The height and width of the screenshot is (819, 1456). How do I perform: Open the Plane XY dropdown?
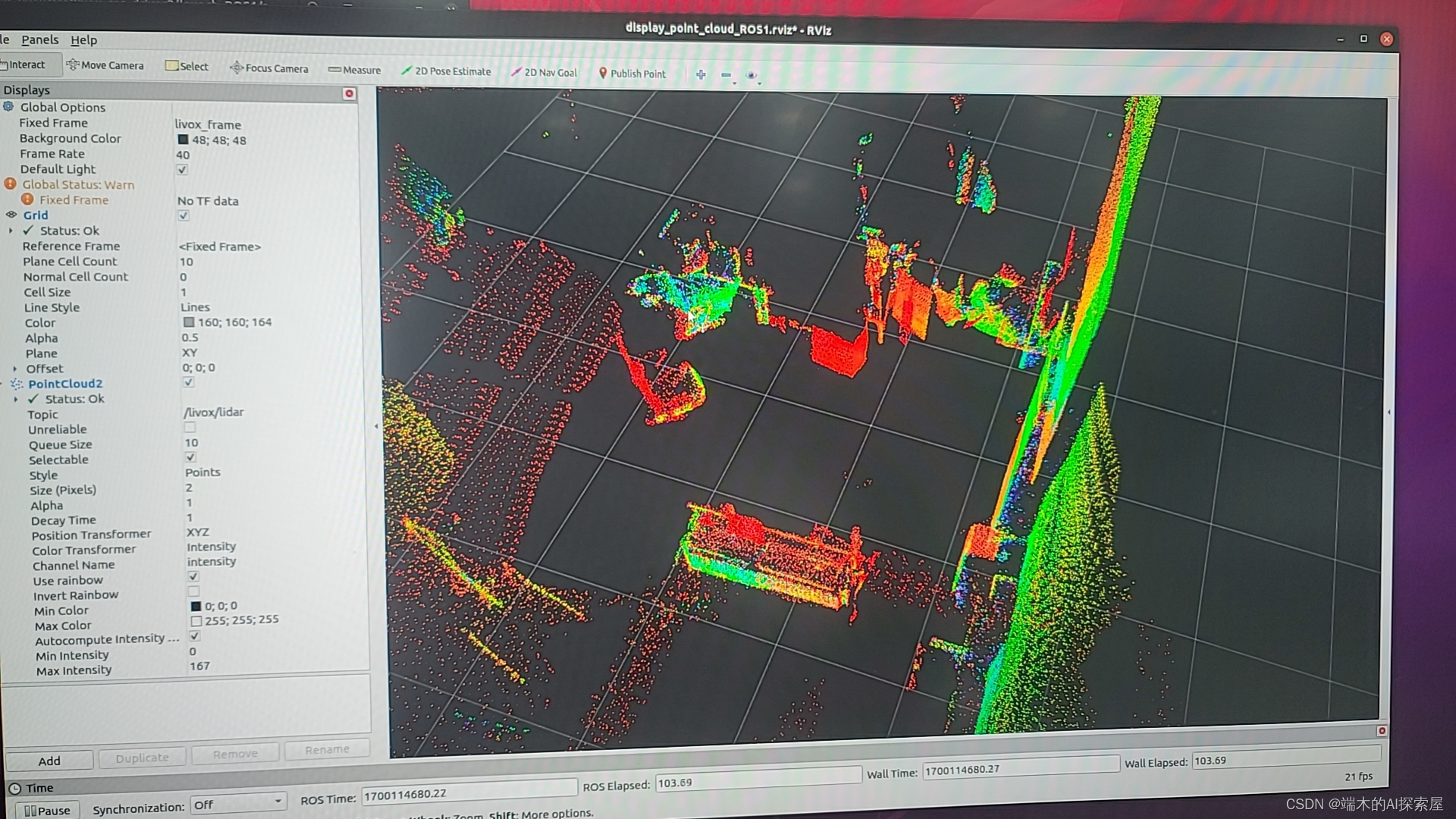click(190, 353)
